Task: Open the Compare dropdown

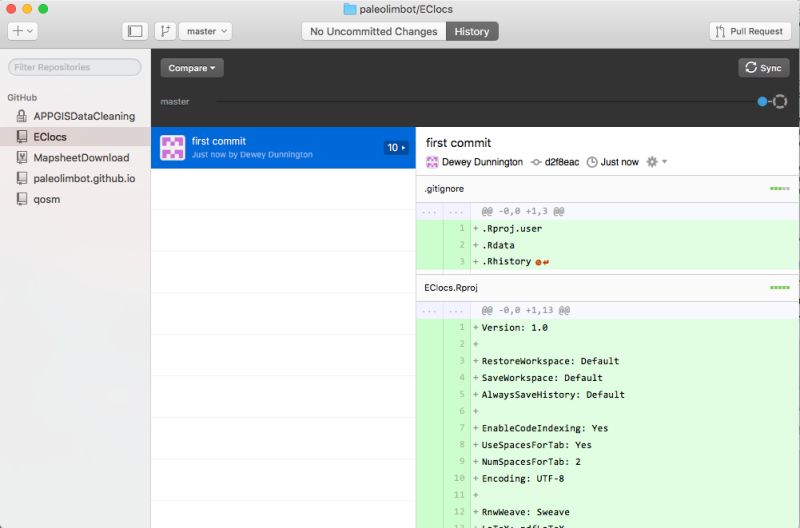Action: [x=192, y=68]
